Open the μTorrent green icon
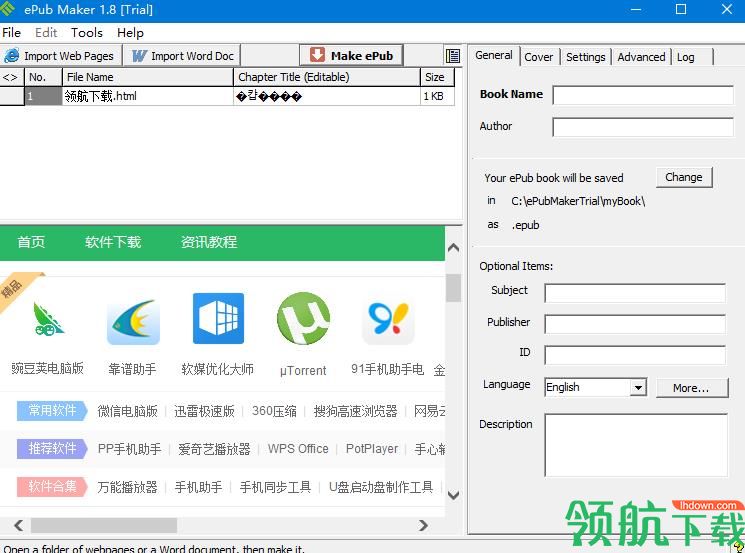Viewport: 745px width, 553px height. [x=303, y=318]
